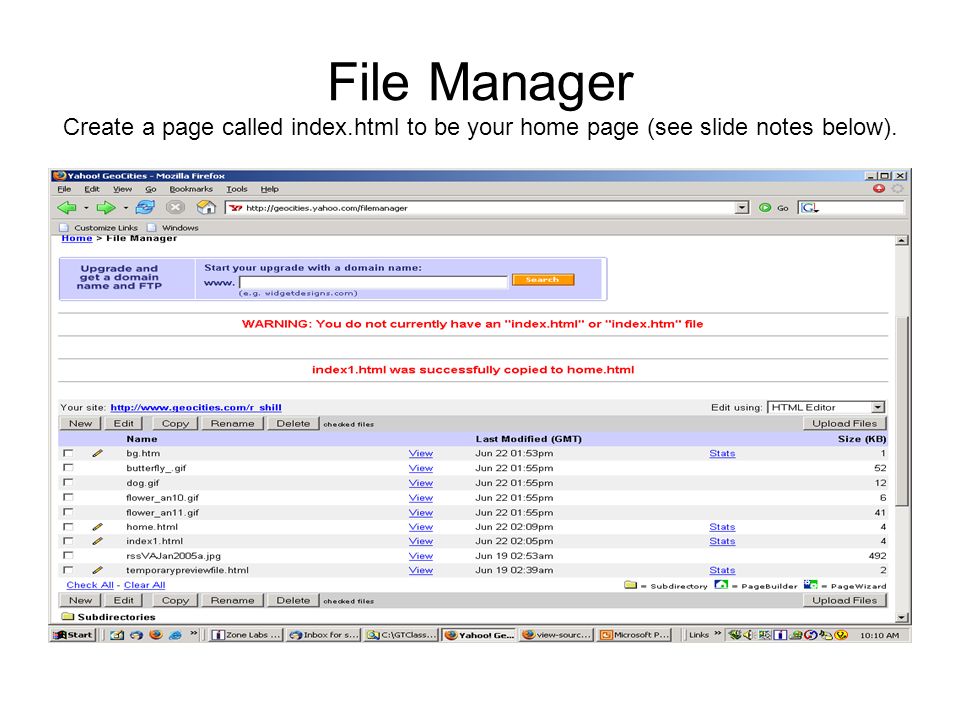The height and width of the screenshot is (720, 960).
Task: Check the box for rssVAJan2005a.jpg
Action: tap(68, 555)
